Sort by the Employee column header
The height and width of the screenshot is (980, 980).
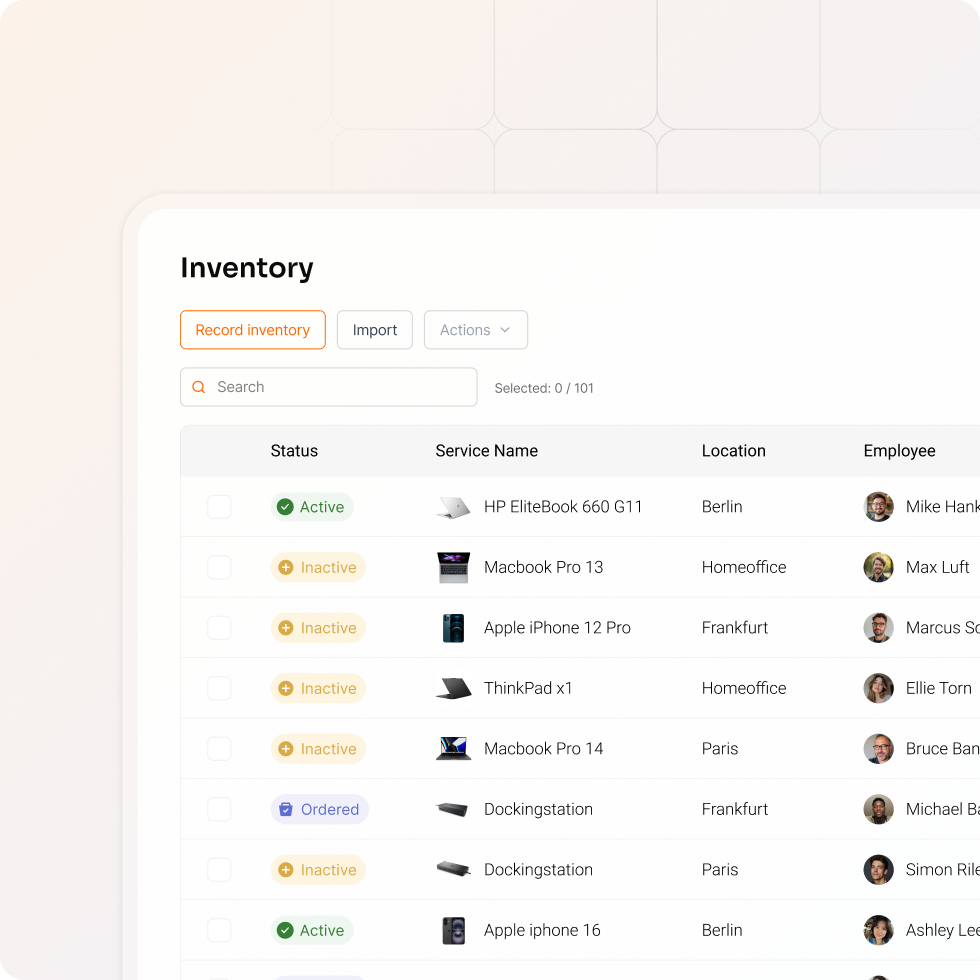pyautogui.click(x=899, y=451)
